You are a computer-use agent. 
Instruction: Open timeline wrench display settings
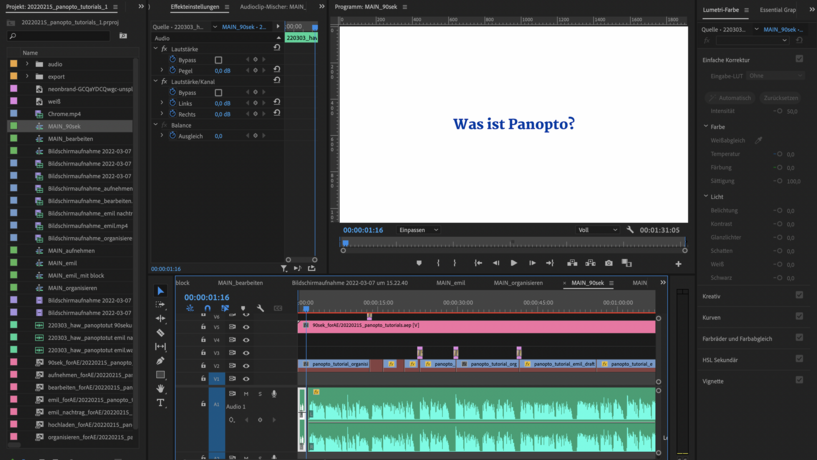[261, 308]
